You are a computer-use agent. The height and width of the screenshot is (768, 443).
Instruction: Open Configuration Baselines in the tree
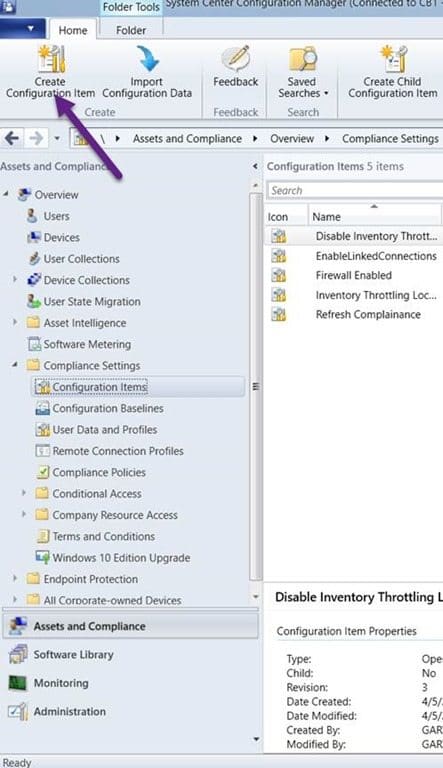(108, 408)
